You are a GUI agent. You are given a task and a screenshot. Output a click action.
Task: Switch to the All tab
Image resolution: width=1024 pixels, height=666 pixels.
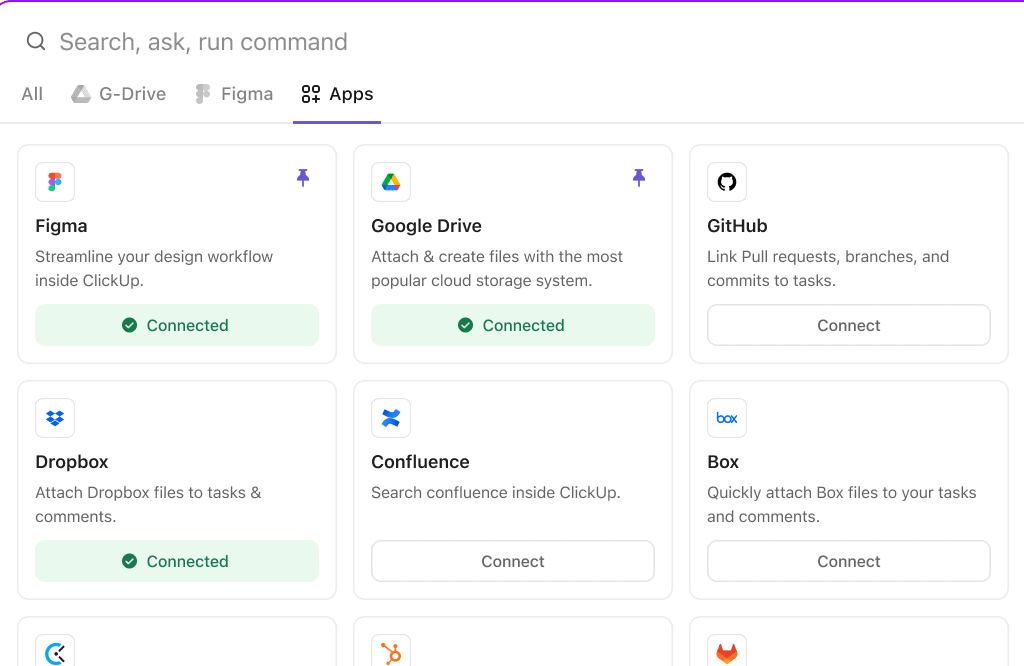(32, 94)
